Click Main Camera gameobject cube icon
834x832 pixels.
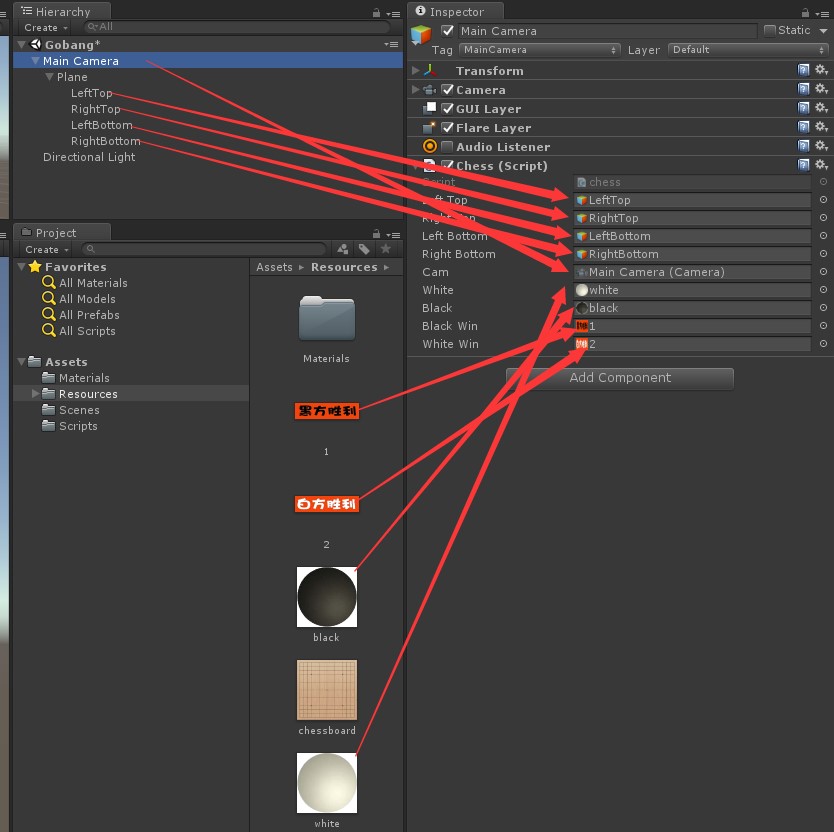click(x=421, y=35)
